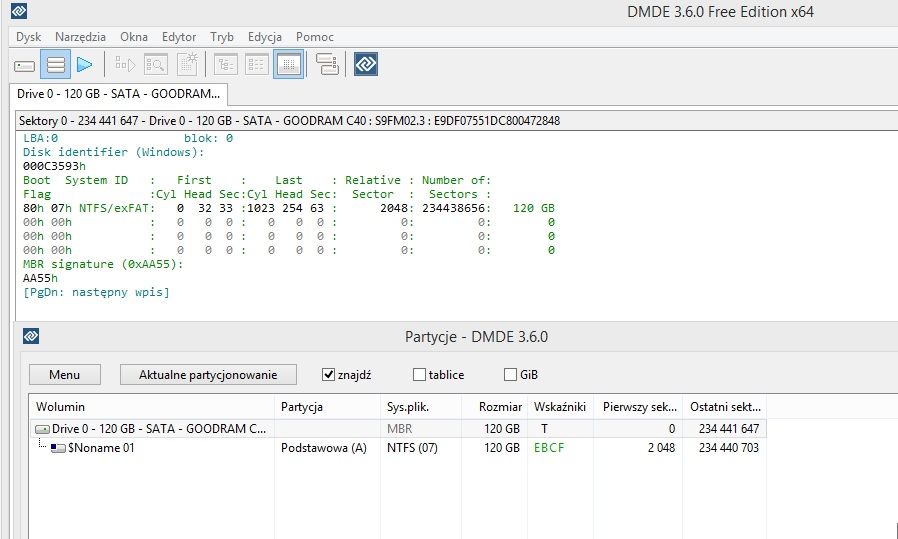Click the Rozmiar column header
Viewport: 898px width, 539px height.
point(494,407)
